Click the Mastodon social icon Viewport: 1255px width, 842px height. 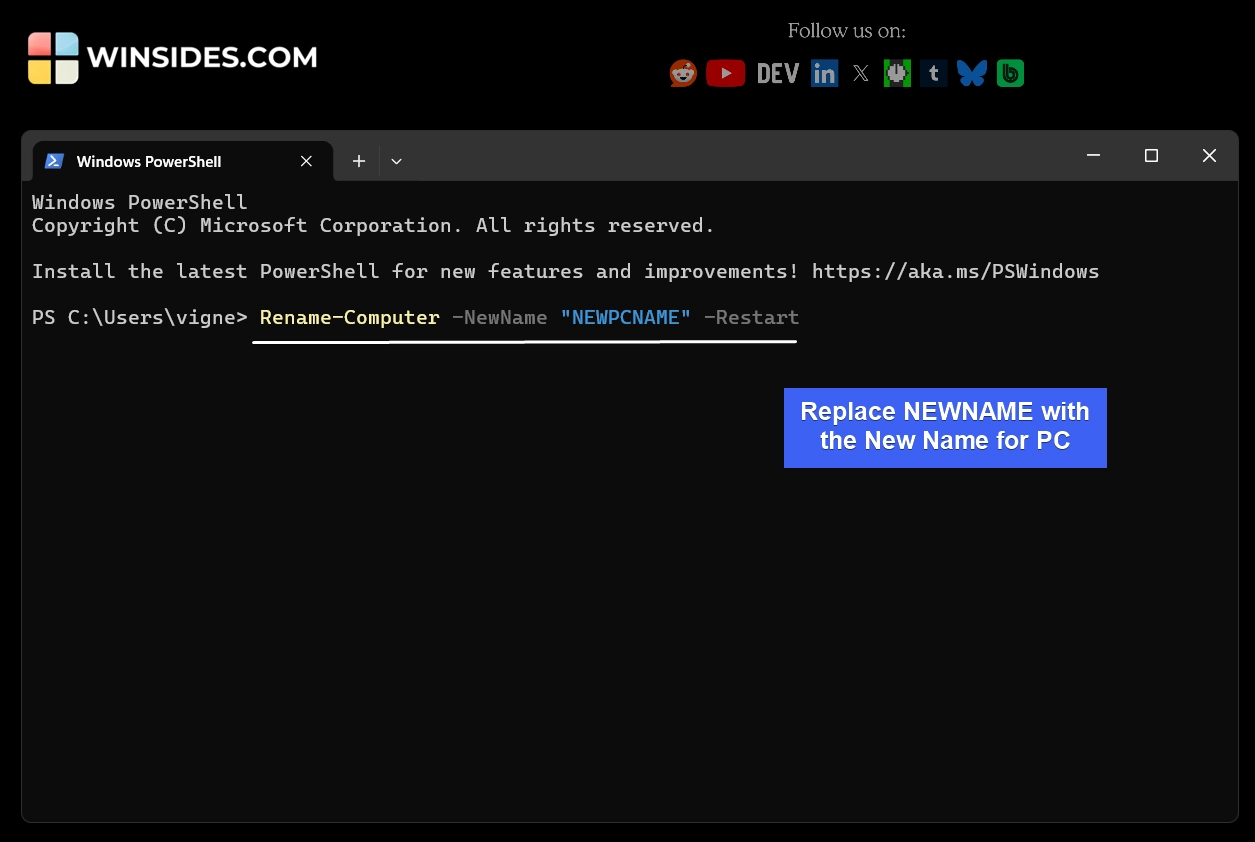pos(897,72)
